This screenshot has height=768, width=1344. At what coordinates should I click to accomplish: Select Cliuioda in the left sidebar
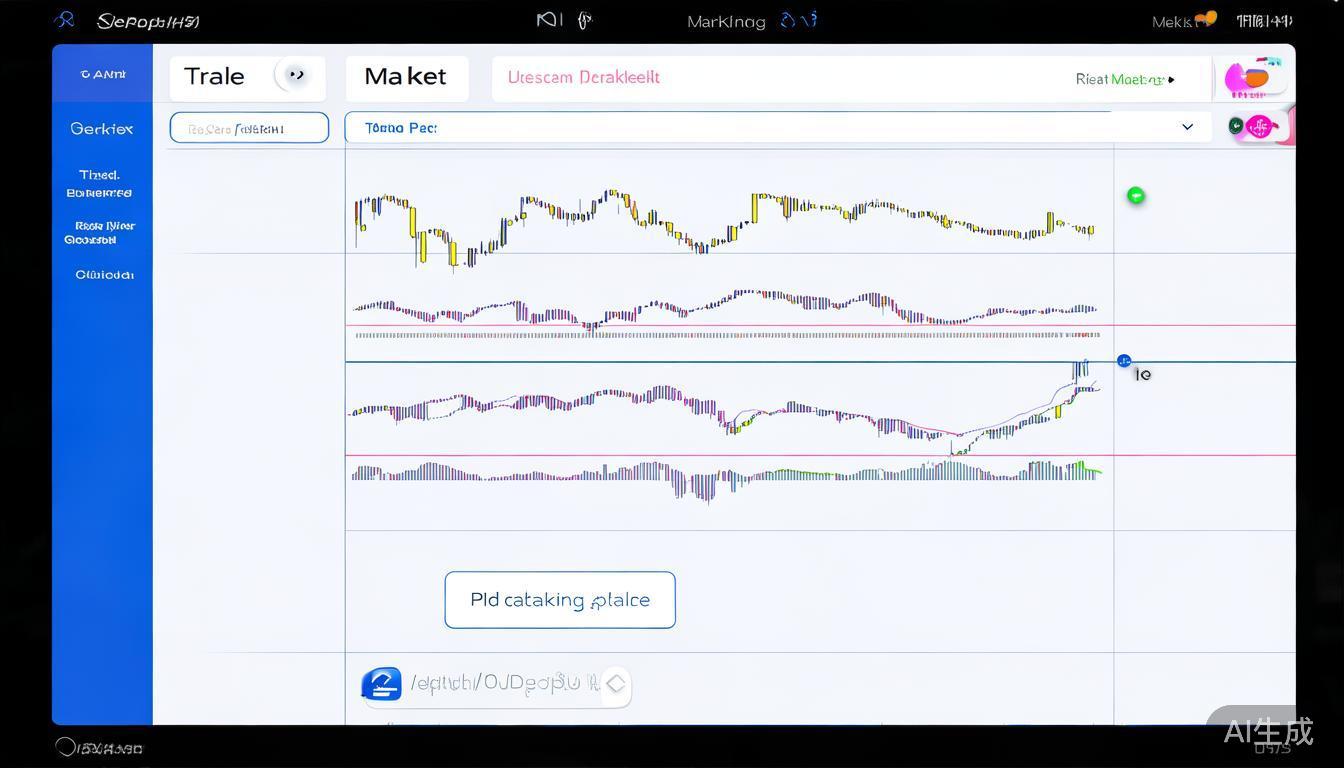point(102,274)
